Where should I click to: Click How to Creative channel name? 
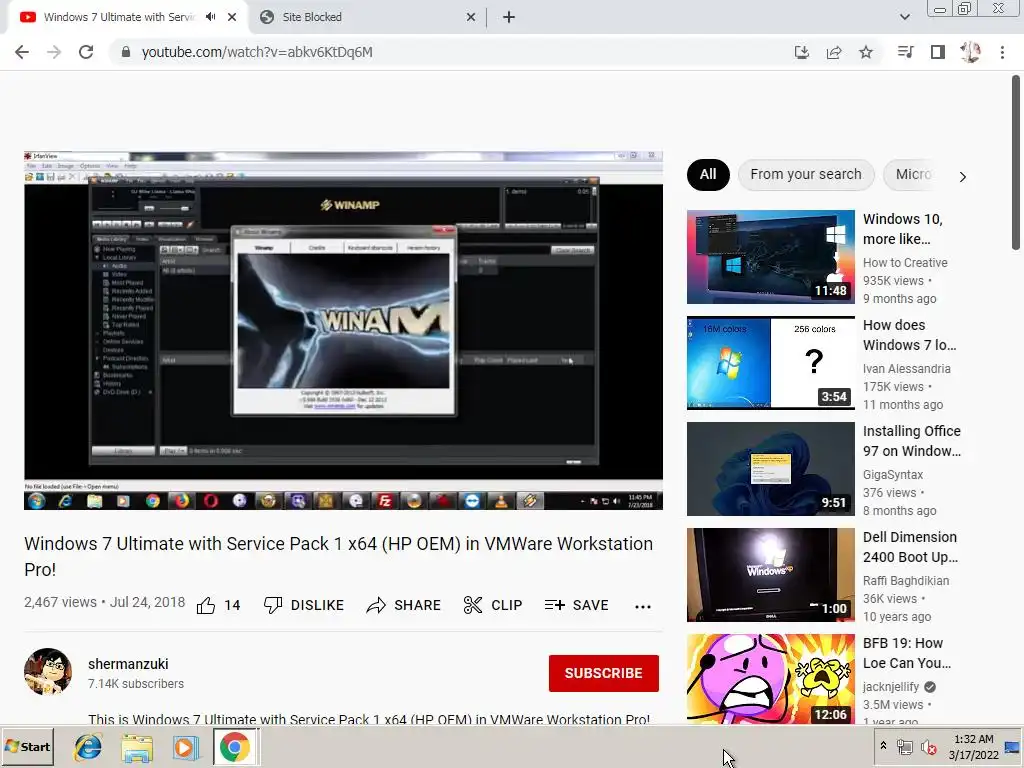pyautogui.click(x=905, y=263)
